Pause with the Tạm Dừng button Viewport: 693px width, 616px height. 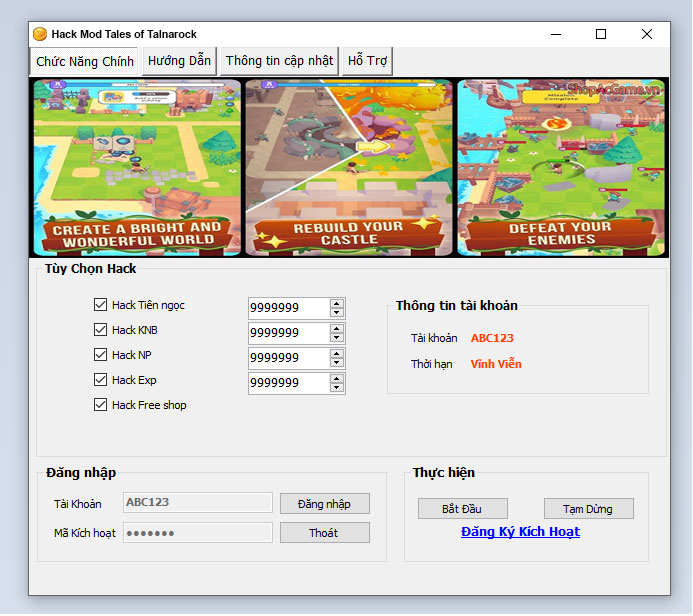click(x=588, y=509)
